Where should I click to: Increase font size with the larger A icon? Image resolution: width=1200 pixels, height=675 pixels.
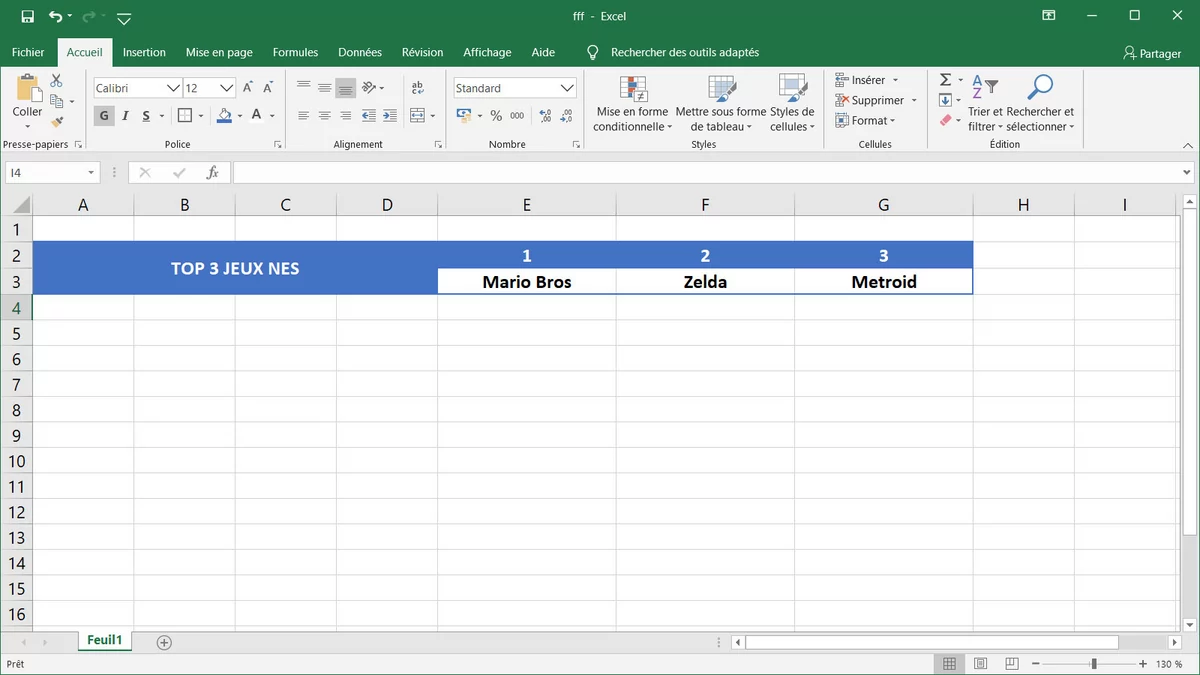248,88
